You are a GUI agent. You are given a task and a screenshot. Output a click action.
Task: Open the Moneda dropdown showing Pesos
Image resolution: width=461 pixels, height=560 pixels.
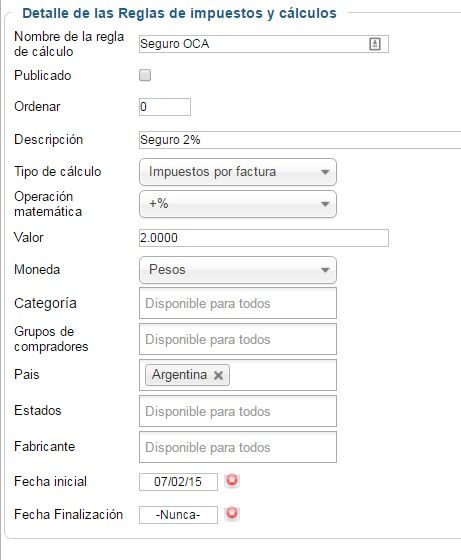(238, 270)
